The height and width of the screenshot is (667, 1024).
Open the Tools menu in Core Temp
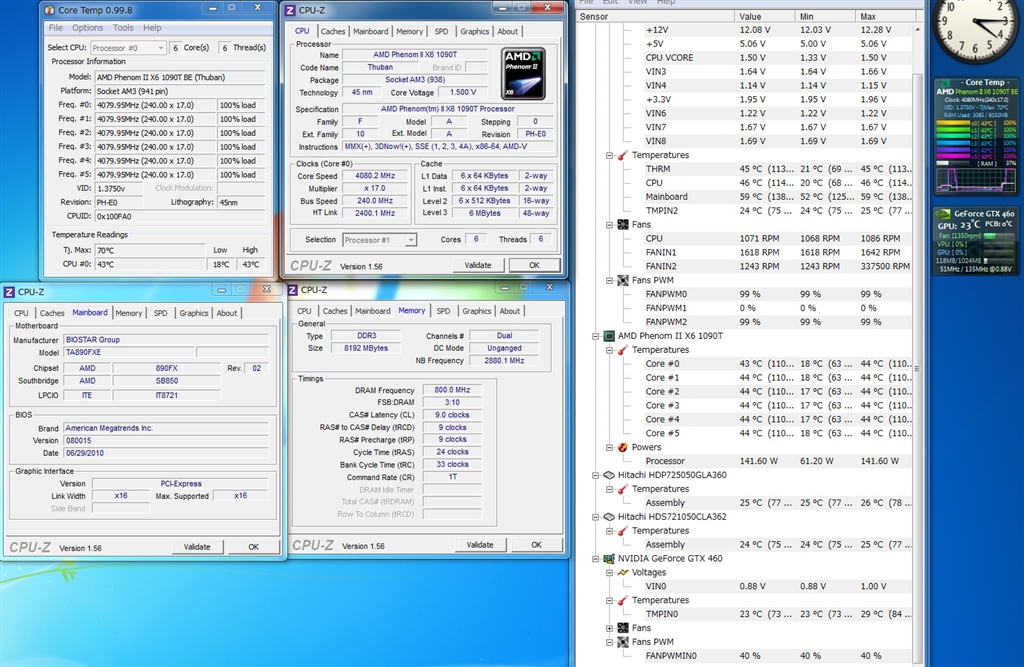(x=123, y=28)
